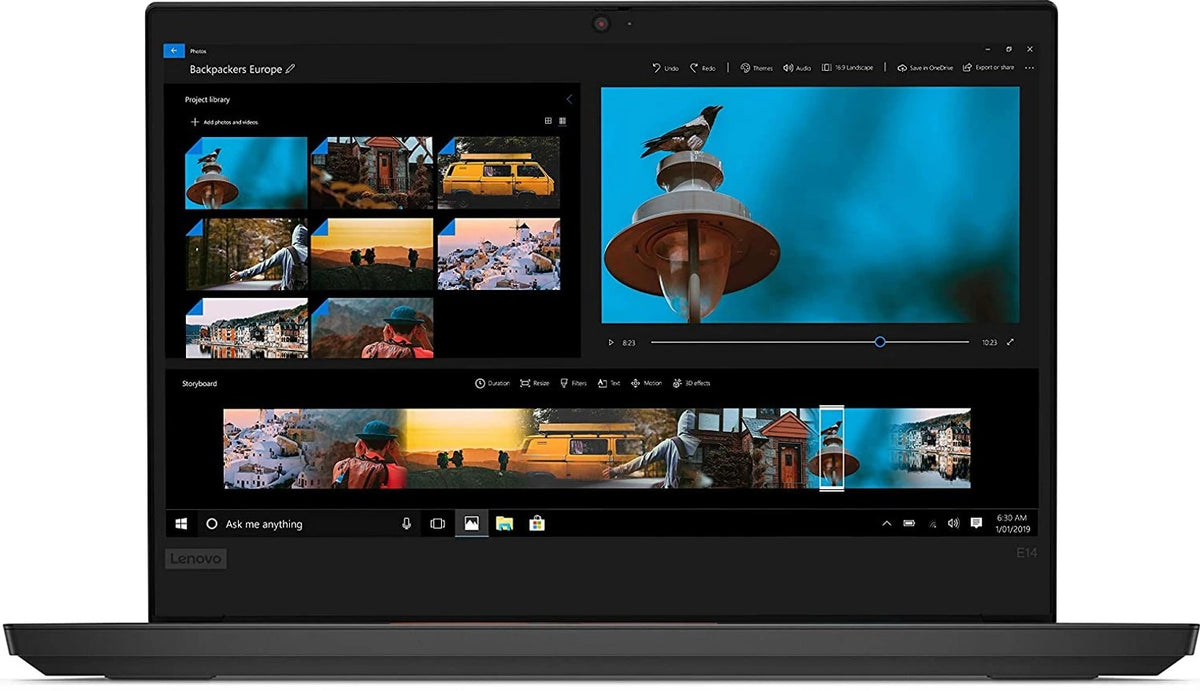Open Task View on the taskbar
The width and height of the screenshot is (1200, 691).
pos(437,523)
